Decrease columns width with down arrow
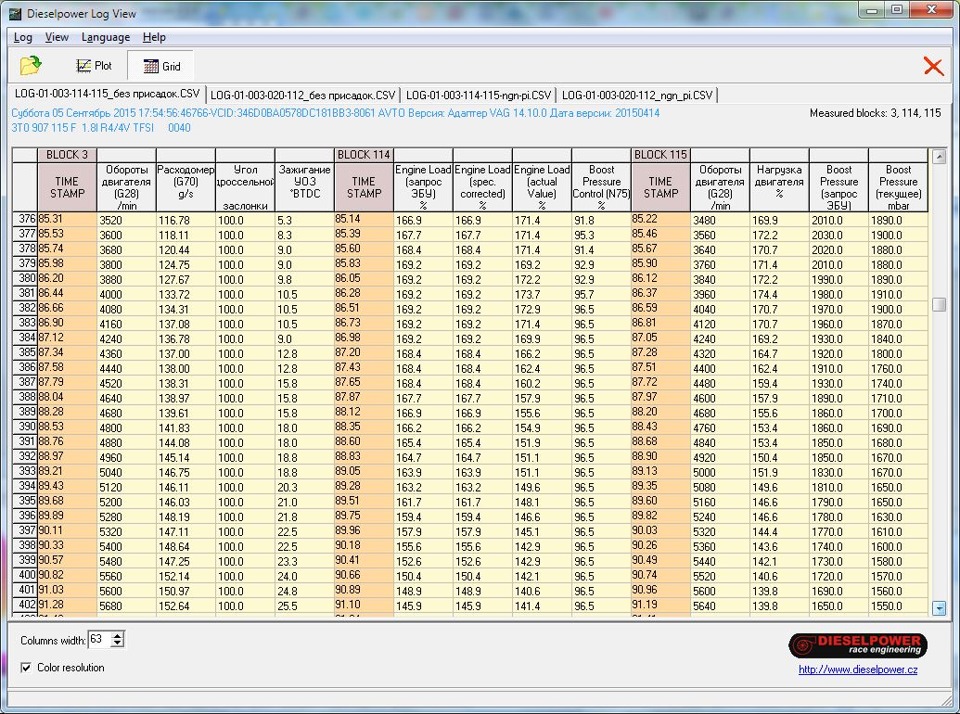The image size is (960, 714). 119,643
